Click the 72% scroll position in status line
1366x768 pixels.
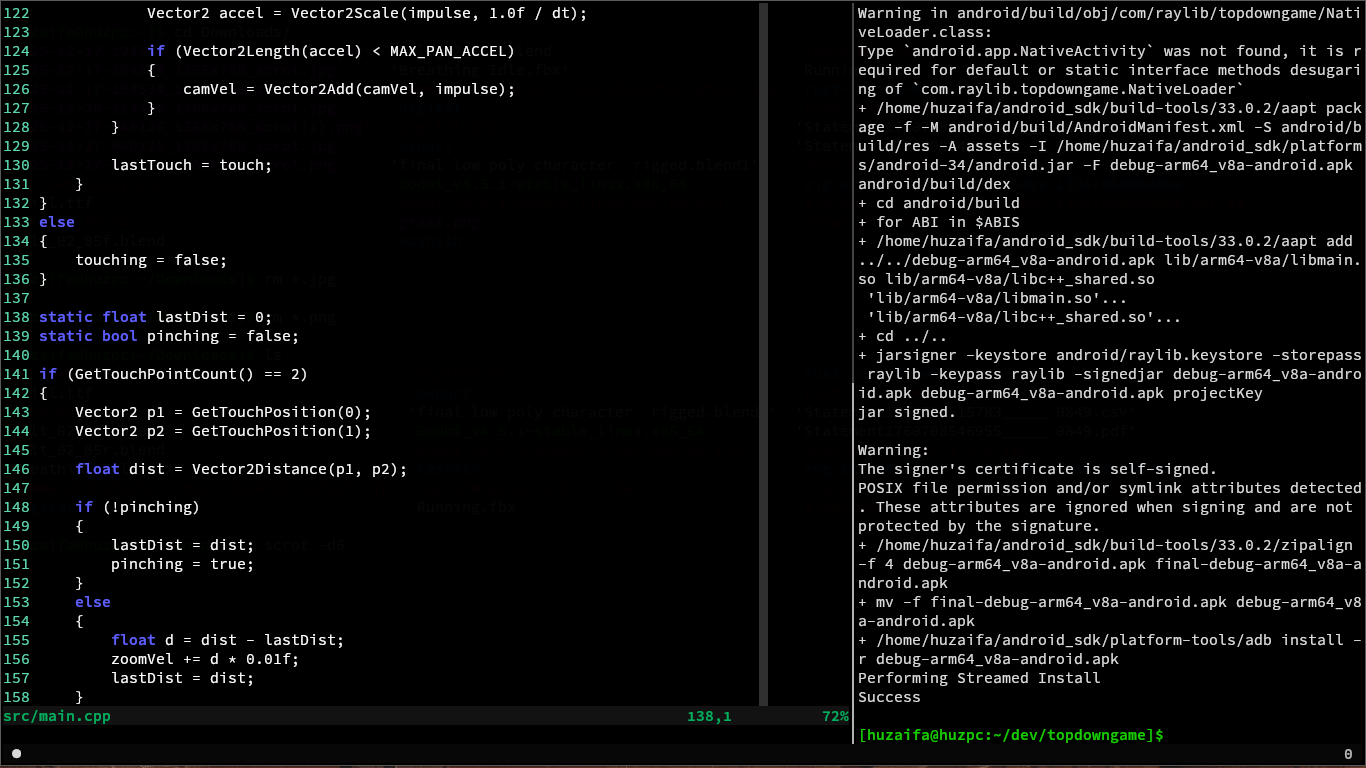(x=834, y=716)
